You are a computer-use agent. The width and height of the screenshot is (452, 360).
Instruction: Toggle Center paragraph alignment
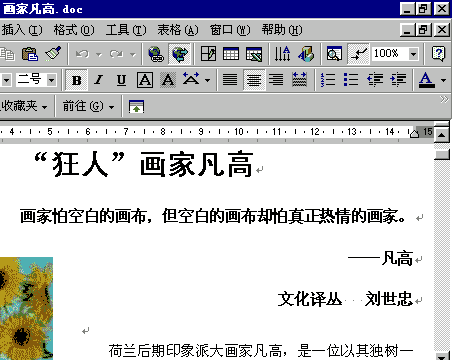point(254,80)
